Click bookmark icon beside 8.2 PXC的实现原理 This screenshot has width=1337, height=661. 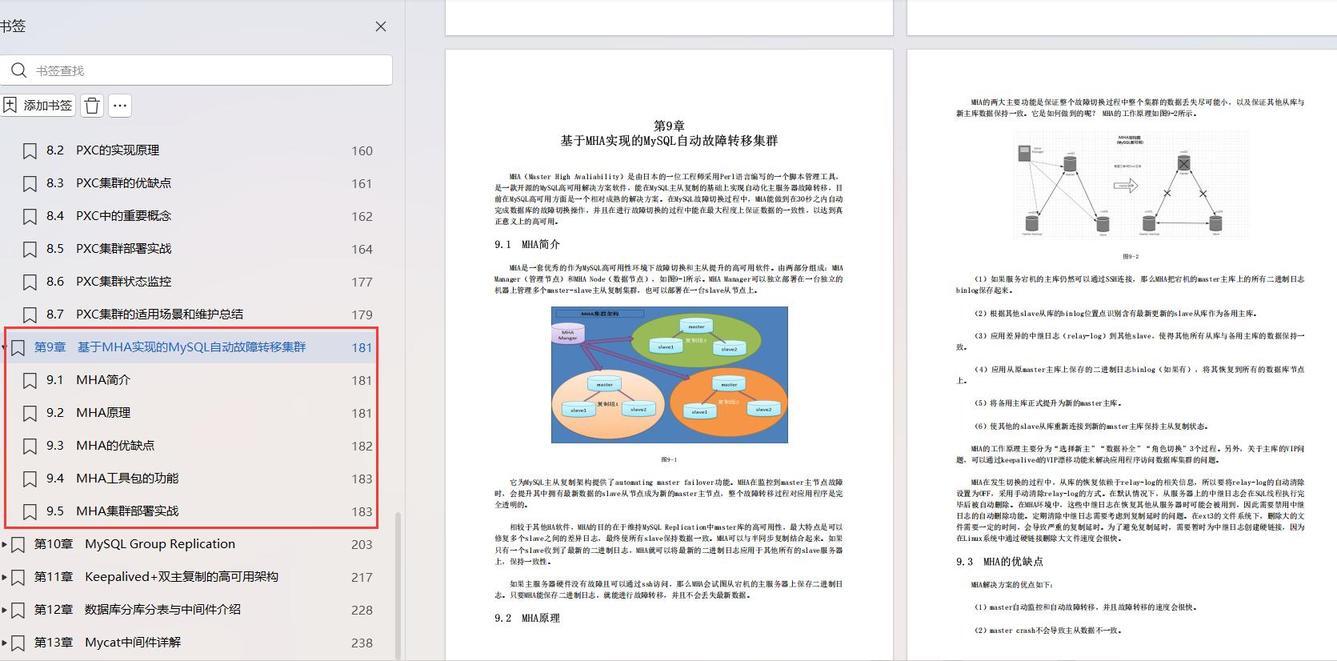[30, 151]
